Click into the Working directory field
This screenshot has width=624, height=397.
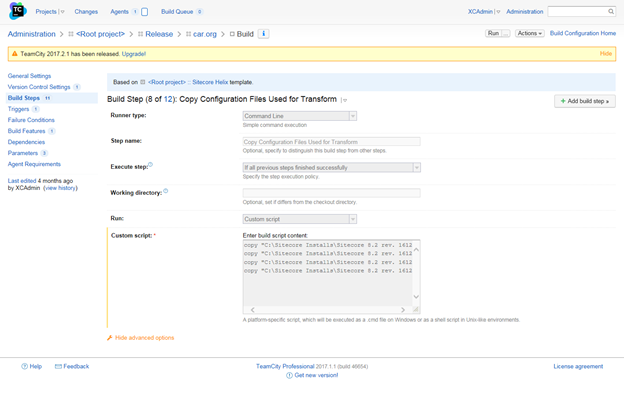332,193
